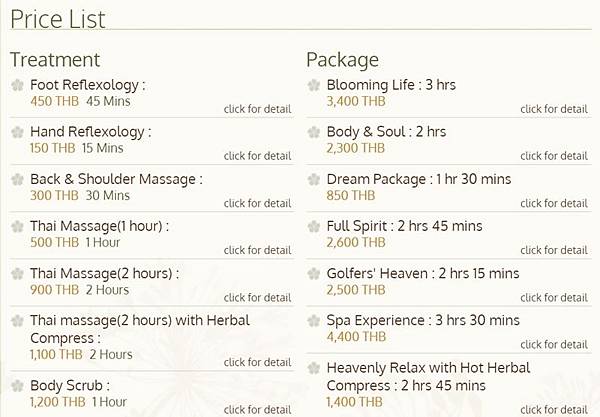This screenshot has width=600, height=417.
Task: Show details for Full Spirit package
Action: tap(554, 250)
